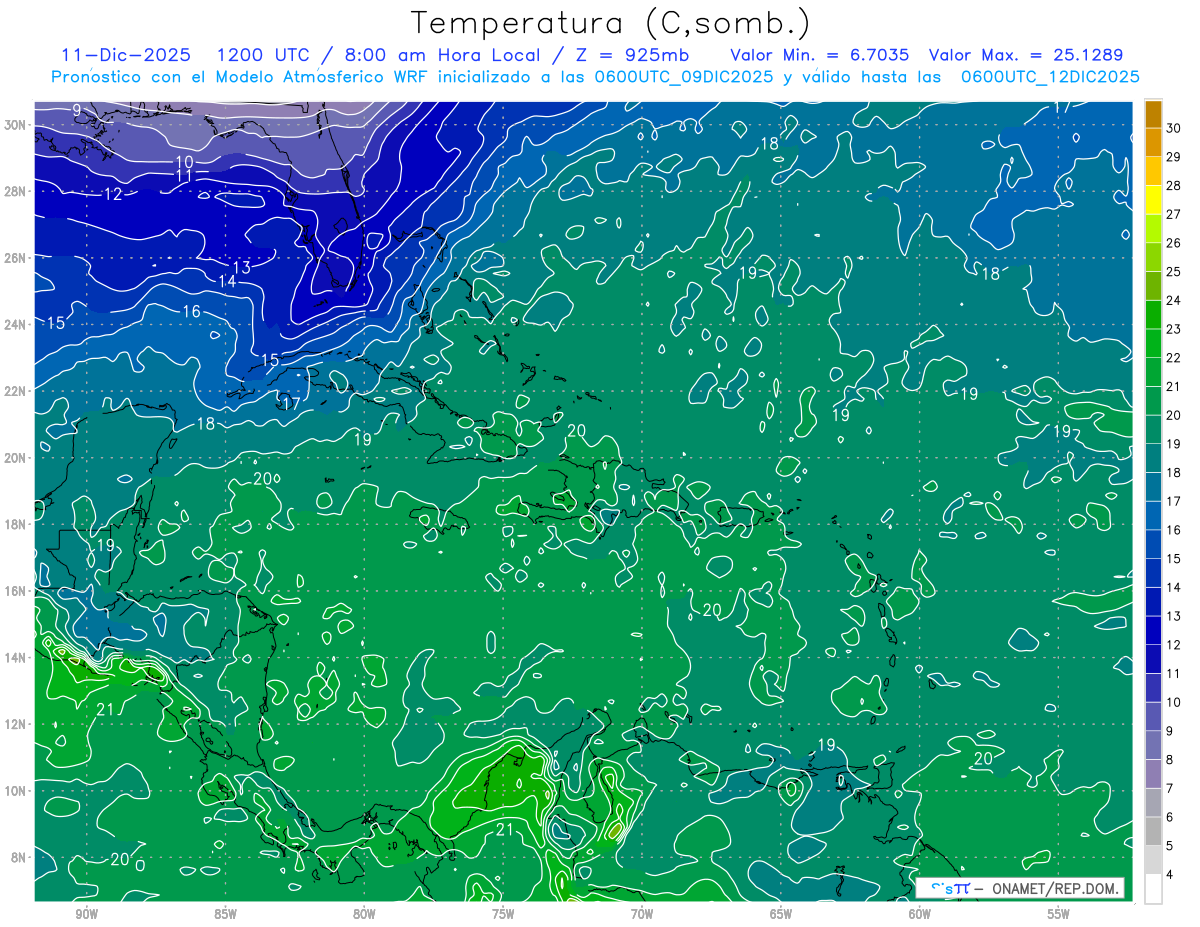The height and width of the screenshot is (927, 1200).
Task: Click the colorbar label '24'
Action: 1174,300
